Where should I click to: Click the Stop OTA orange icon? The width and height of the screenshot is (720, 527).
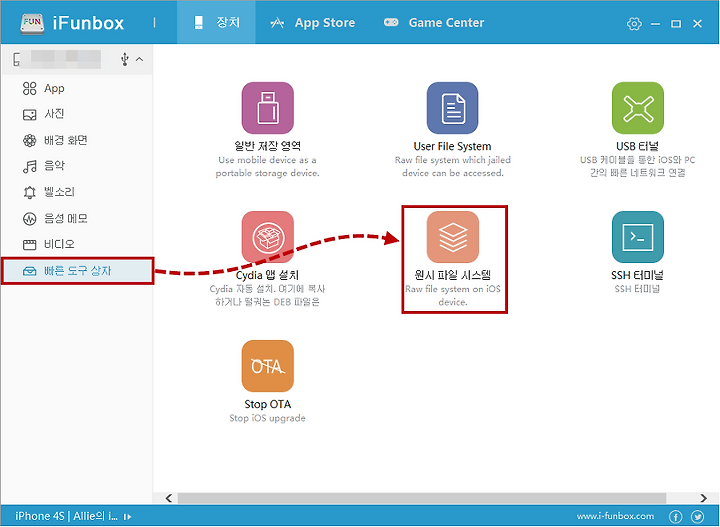coord(268,366)
